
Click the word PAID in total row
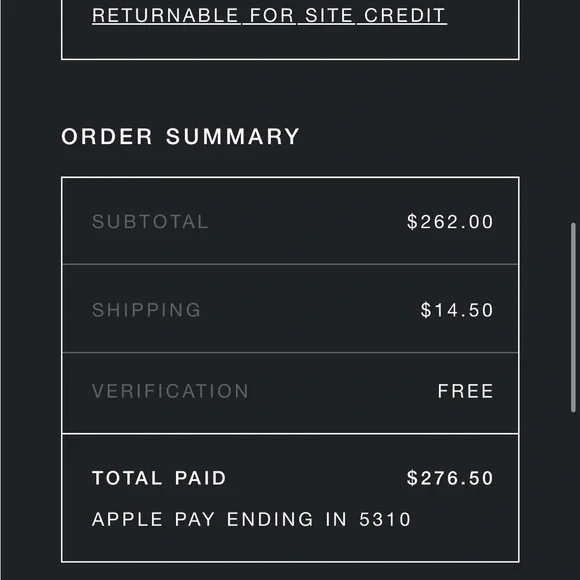[x=200, y=478]
